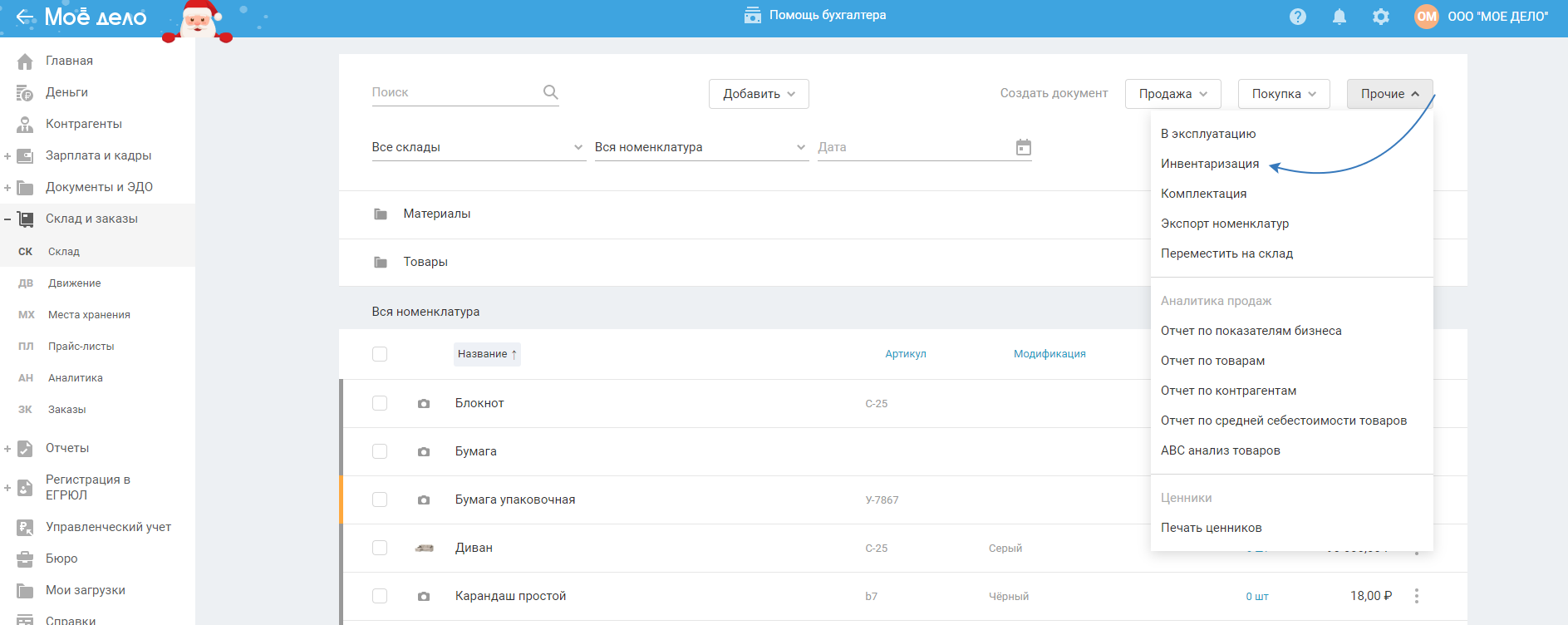The width and height of the screenshot is (1568, 625).
Task: Open Помощь бухгалтера link
Action: tap(815, 15)
